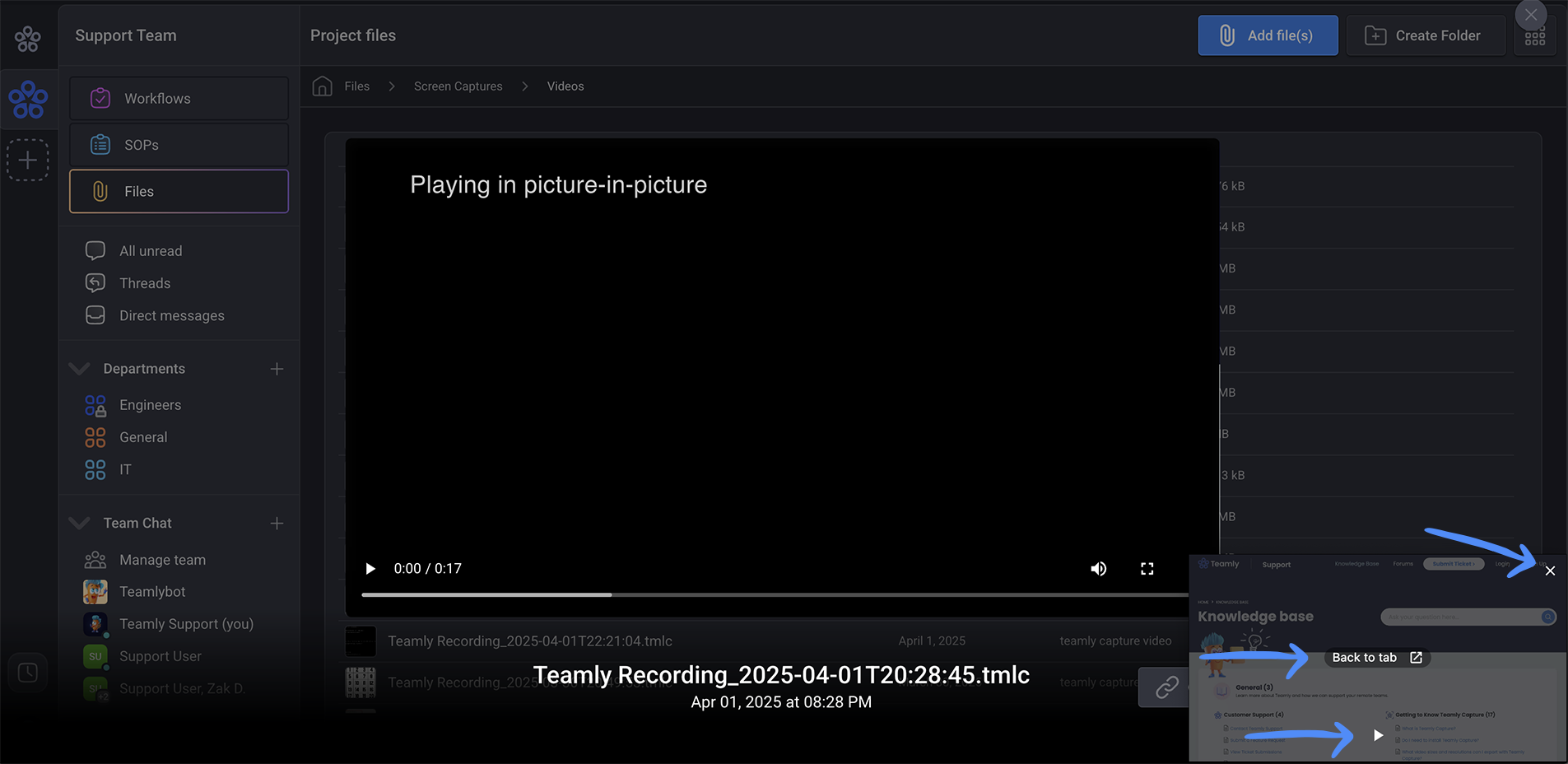Screen dimensions: 1568x764
Task: Open Direct messages
Action: click(x=172, y=316)
